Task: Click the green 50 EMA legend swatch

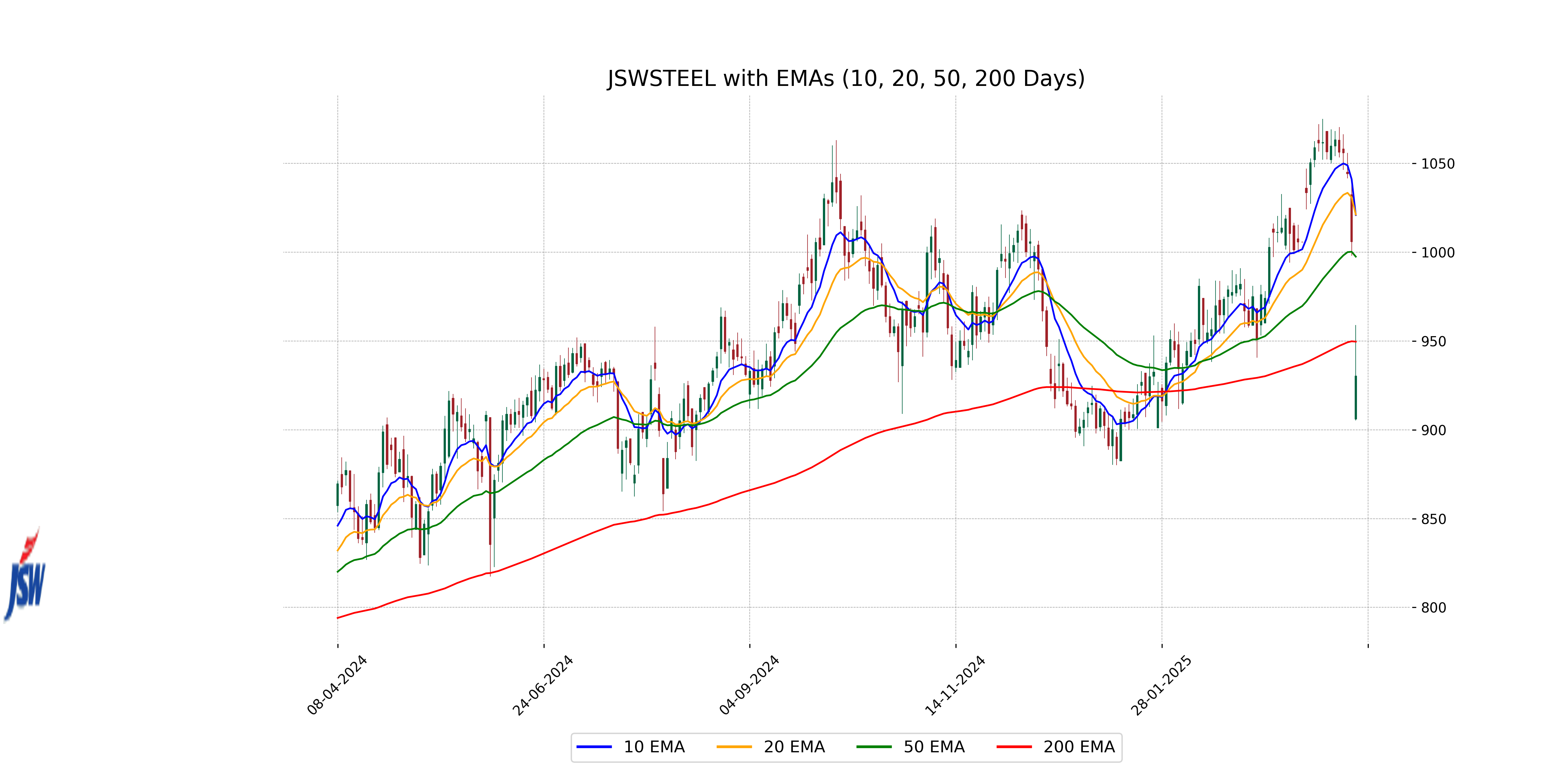Action: [x=874, y=747]
